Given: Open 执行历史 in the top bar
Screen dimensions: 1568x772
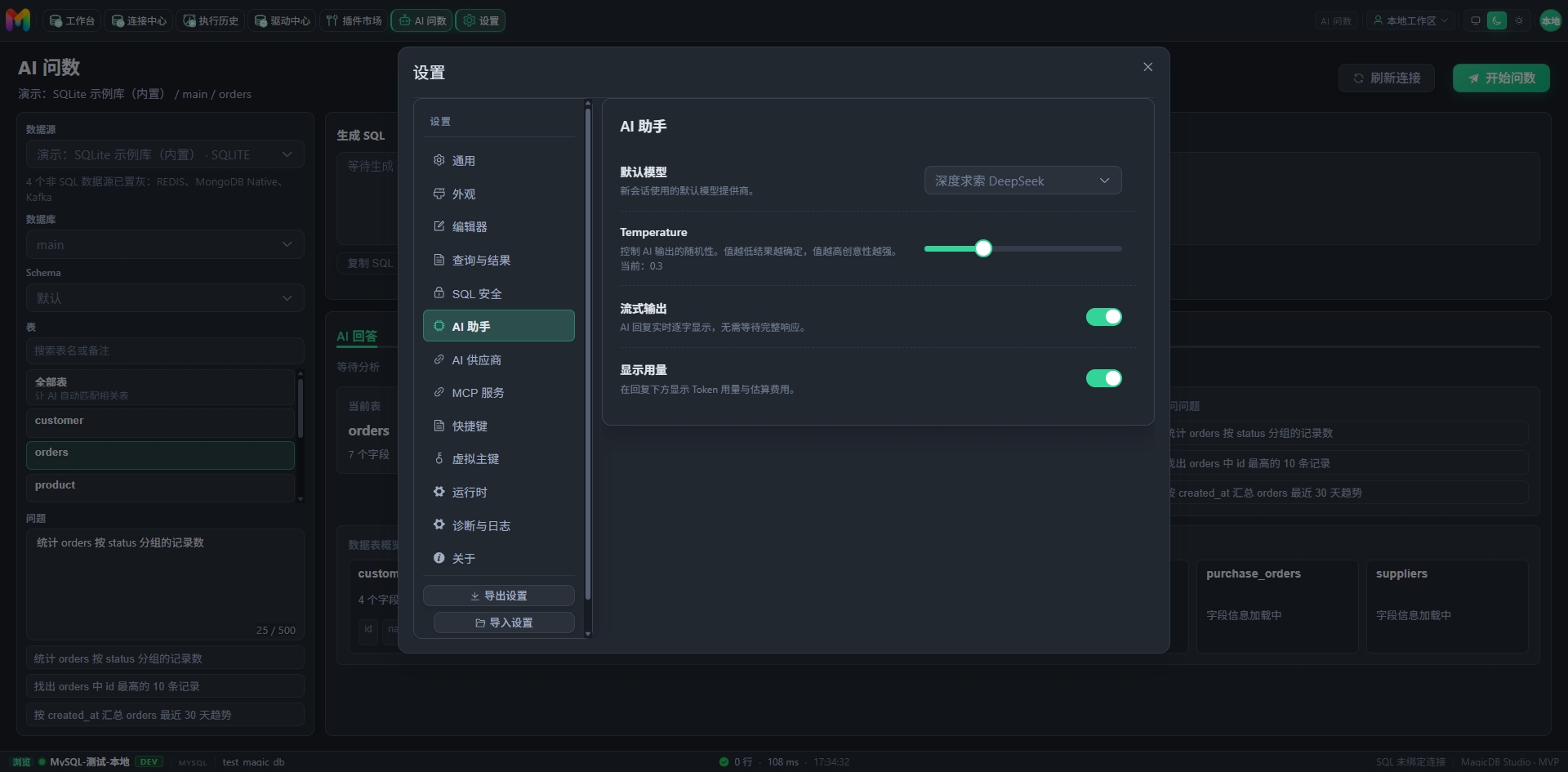Looking at the screenshot, I should click(x=211, y=20).
